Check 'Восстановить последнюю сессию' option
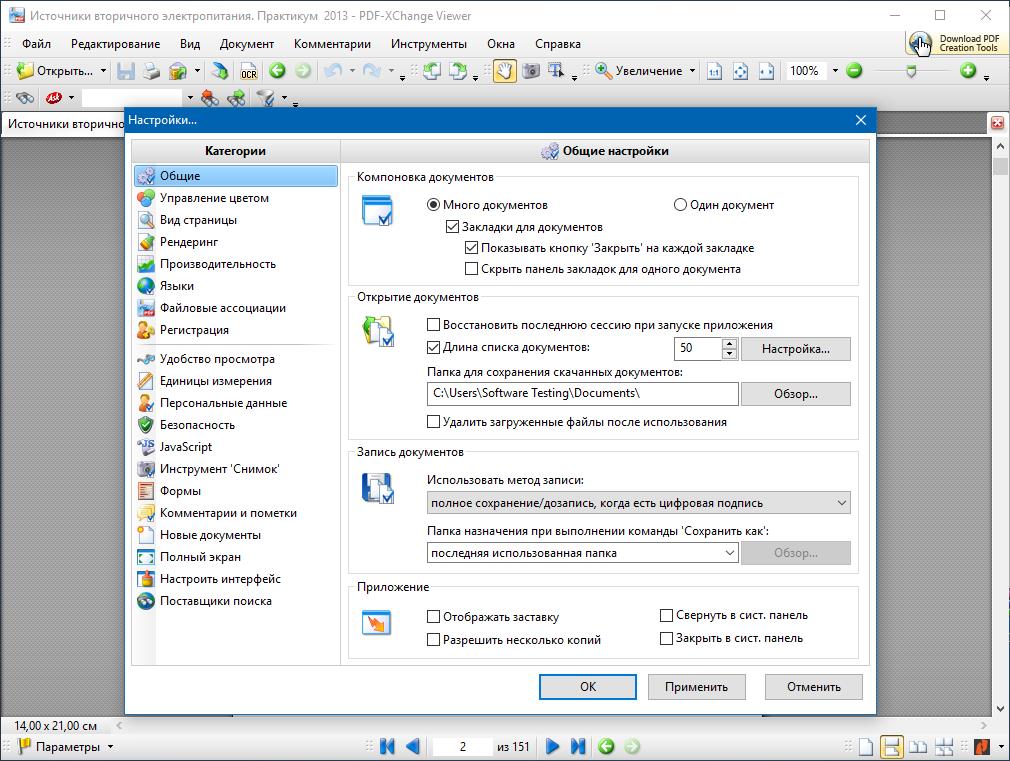Screen dimensions: 1010x761 434,325
